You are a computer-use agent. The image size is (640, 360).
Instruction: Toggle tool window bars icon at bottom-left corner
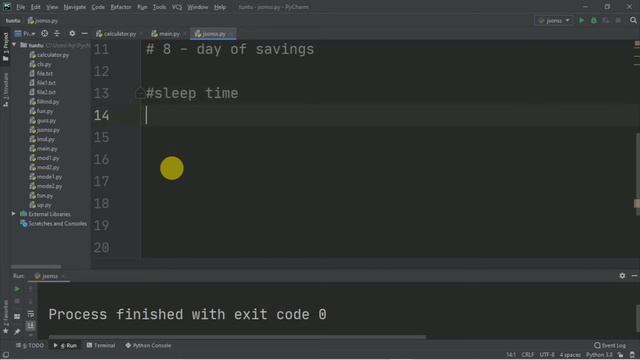click(x=6, y=355)
